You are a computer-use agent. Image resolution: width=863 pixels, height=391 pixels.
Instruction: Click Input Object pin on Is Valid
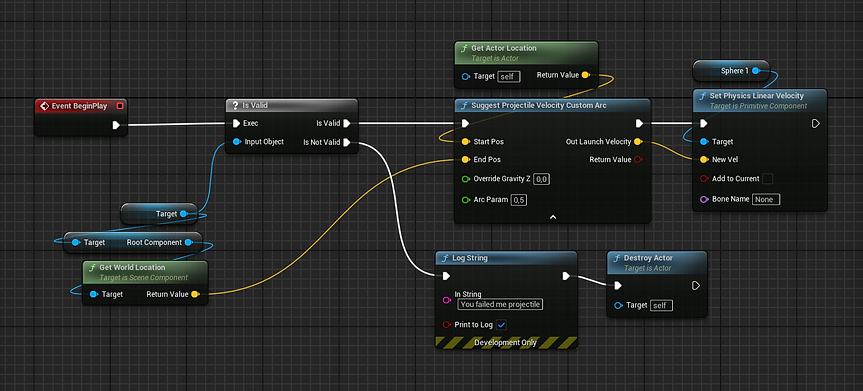pos(236,142)
